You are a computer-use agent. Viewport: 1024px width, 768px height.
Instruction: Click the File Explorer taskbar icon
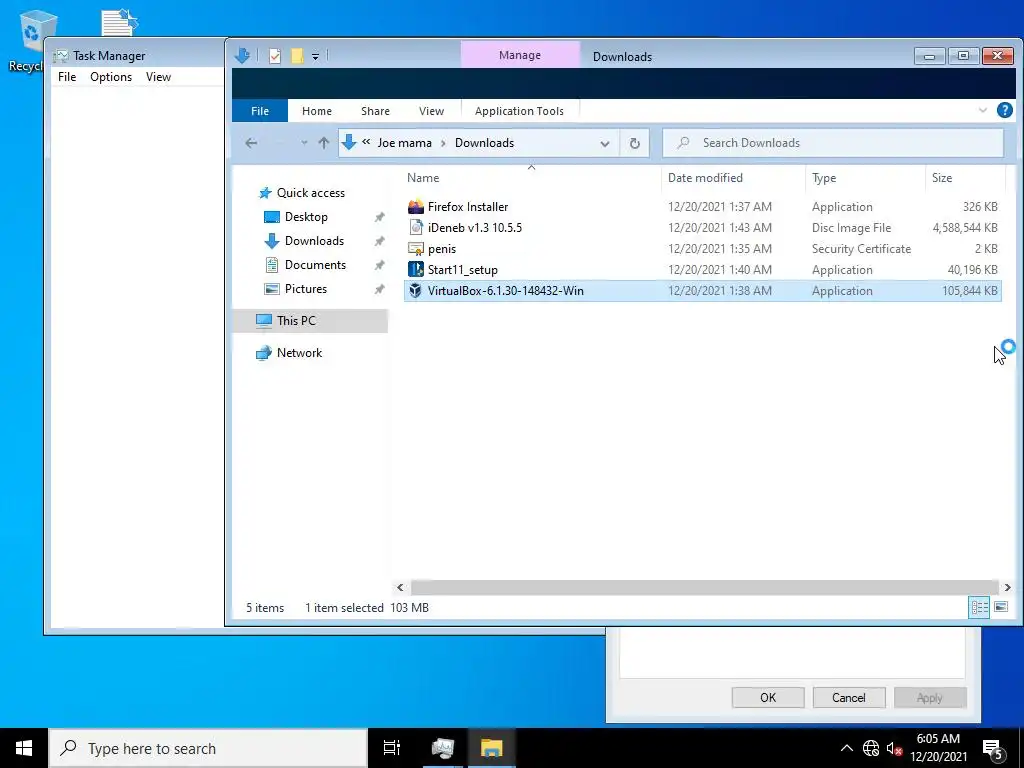point(491,748)
